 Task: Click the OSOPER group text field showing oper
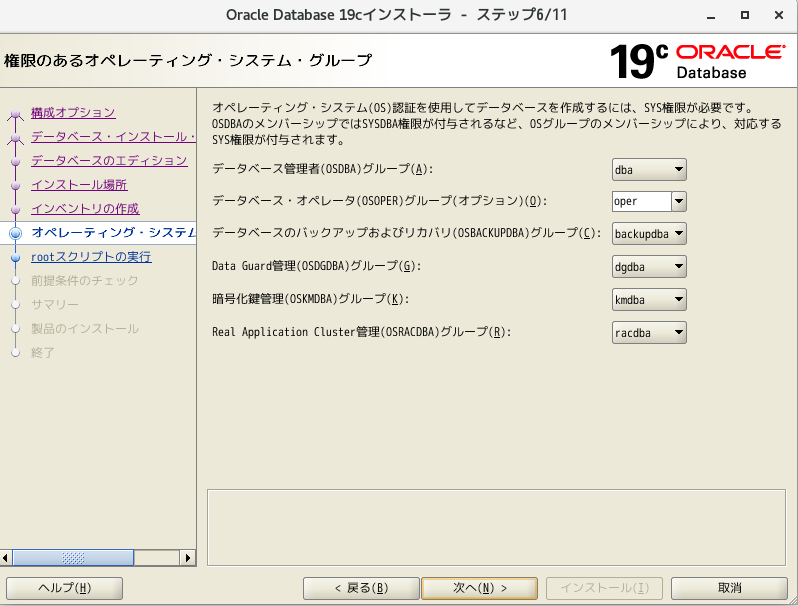tap(641, 201)
